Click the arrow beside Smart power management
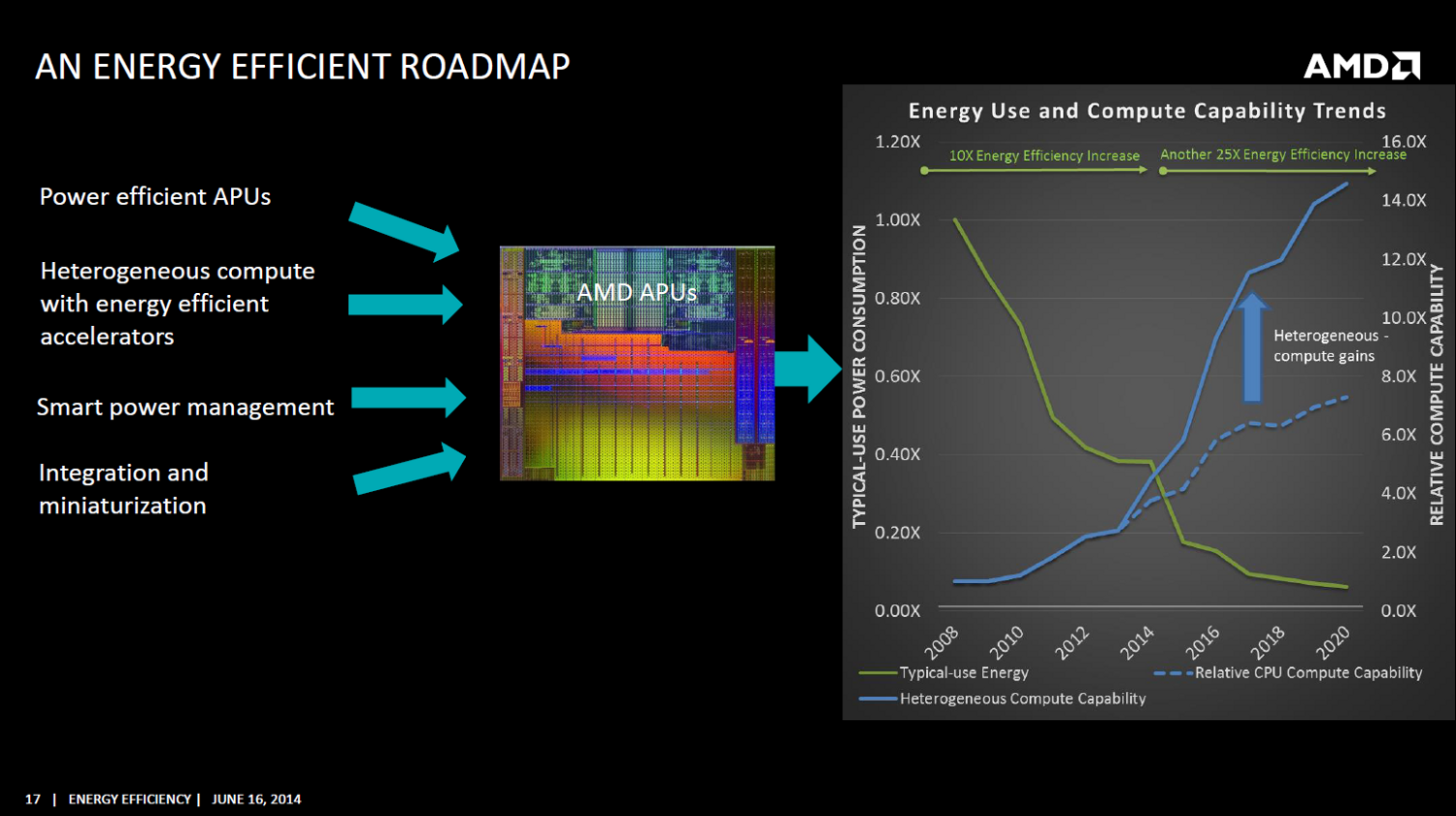Viewport: 1456px width, 816px height. (x=409, y=398)
